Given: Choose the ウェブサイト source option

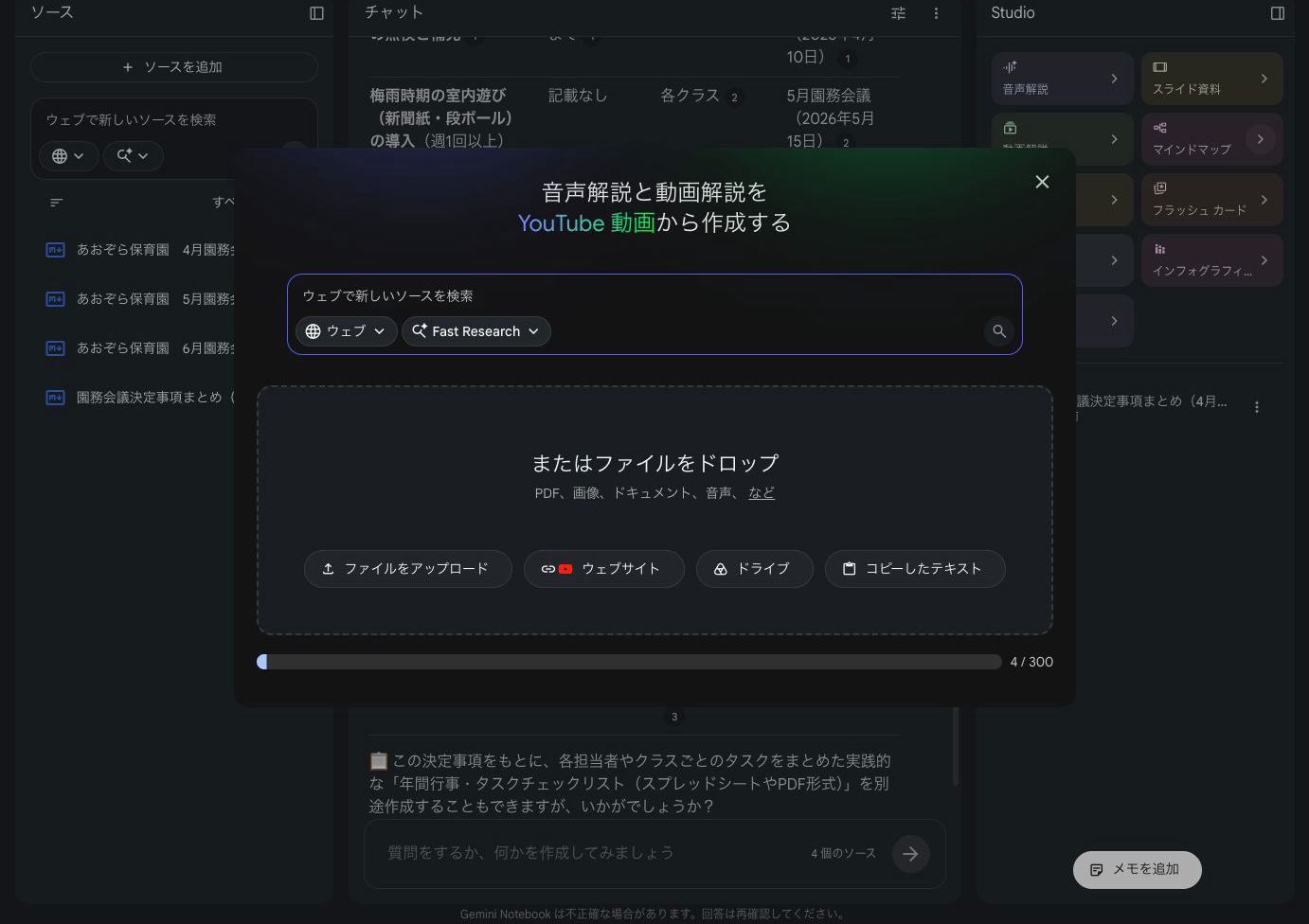Looking at the screenshot, I should 604,569.
